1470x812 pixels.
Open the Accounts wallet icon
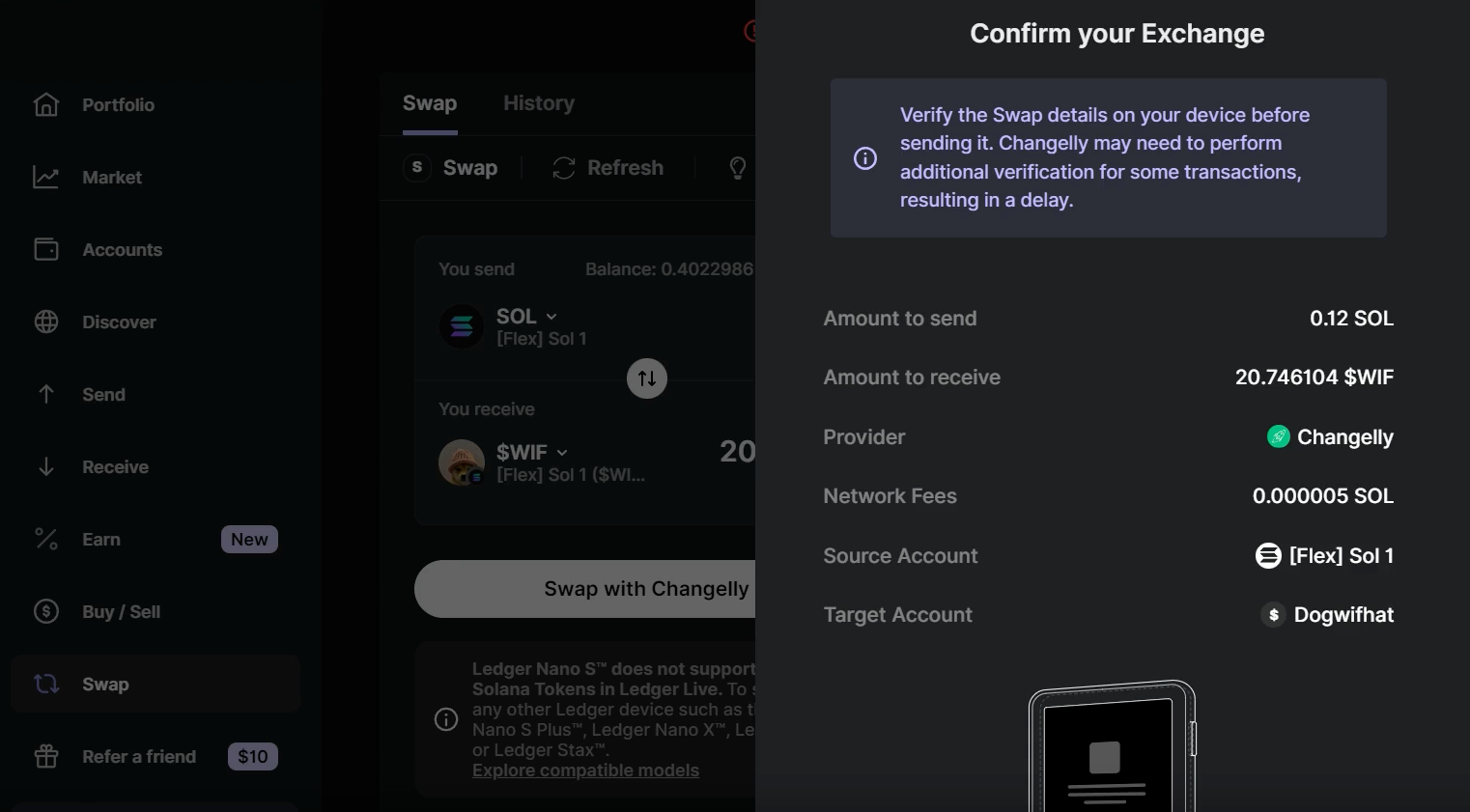pos(46,250)
